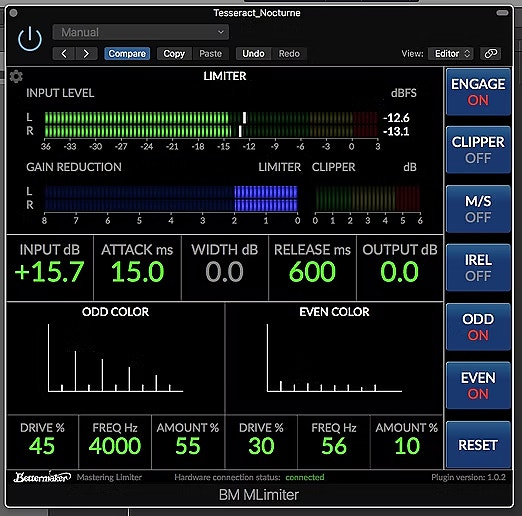
Task: Select the INPUT dB value field
Action: pos(50,268)
